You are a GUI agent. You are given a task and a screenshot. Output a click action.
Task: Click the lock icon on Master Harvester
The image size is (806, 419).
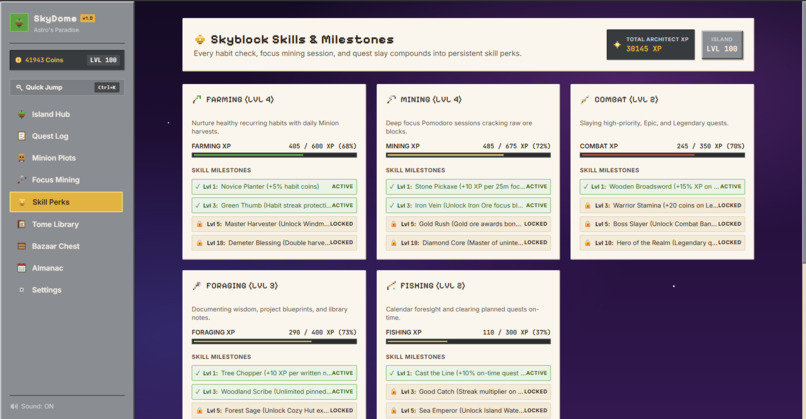199,224
